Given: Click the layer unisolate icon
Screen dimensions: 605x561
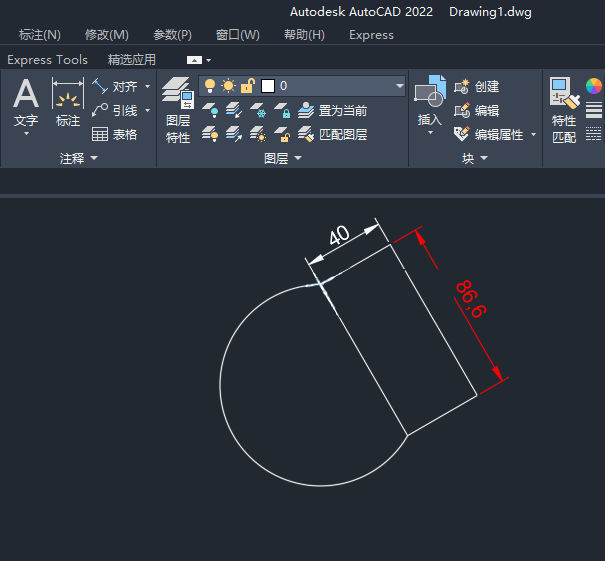Looking at the screenshot, I should coord(234,134).
